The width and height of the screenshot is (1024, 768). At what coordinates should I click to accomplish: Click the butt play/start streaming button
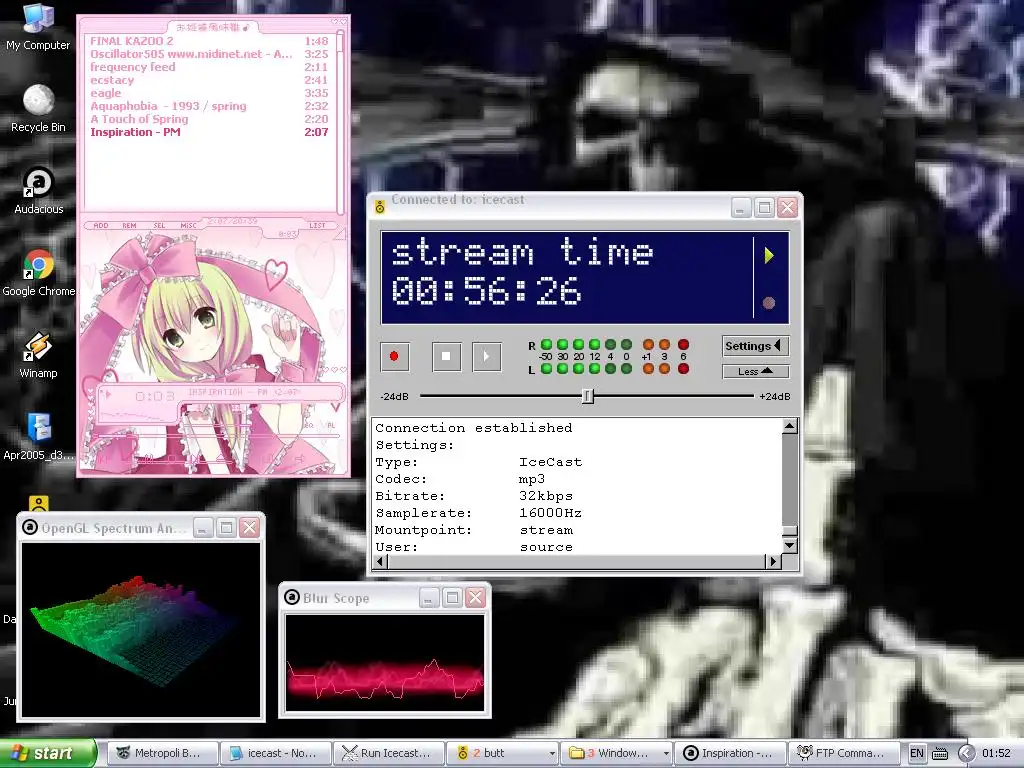point(487,356)
